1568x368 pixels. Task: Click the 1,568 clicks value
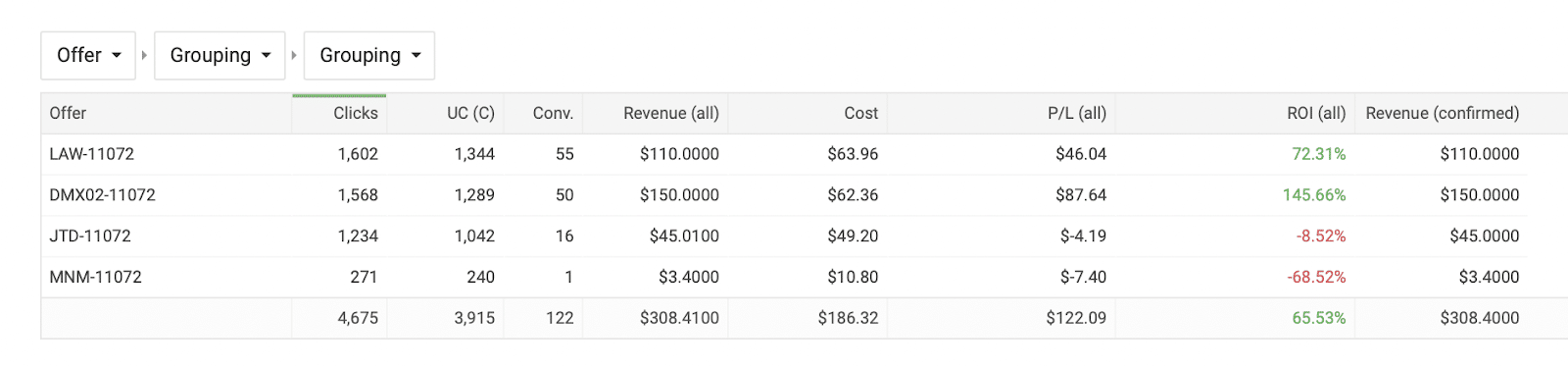pyautogui.click(x=358, y=195)
